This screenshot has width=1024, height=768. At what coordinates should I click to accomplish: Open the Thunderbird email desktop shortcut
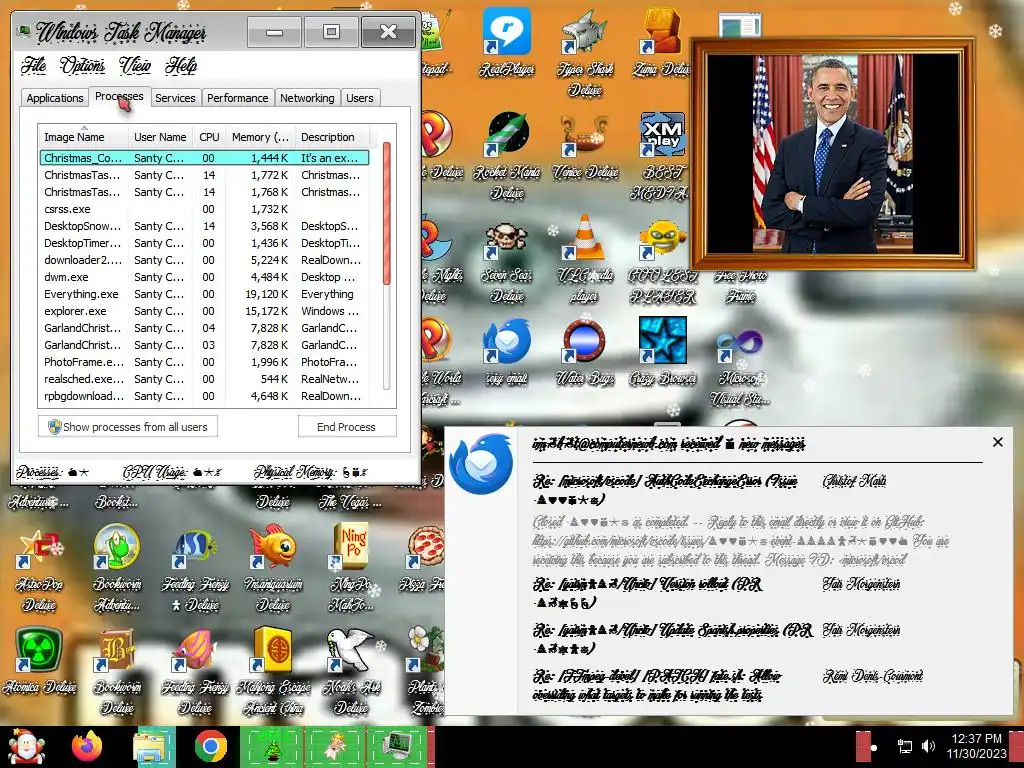pos(507,350)
